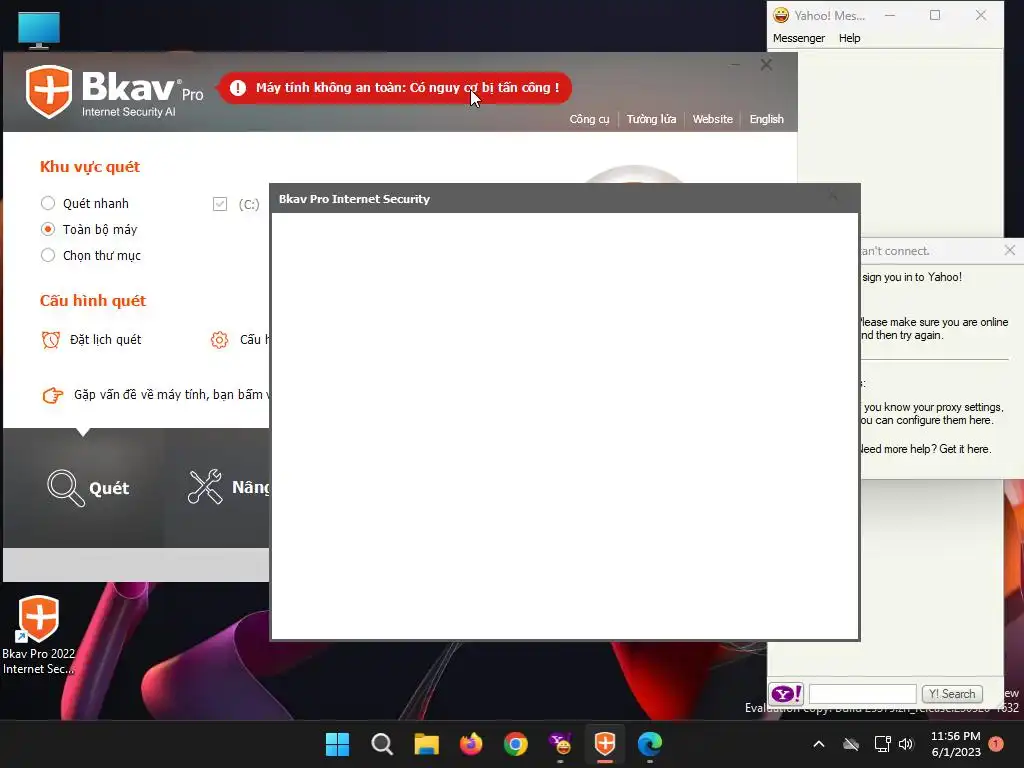Open the Công cụ menu

point(589,119)
